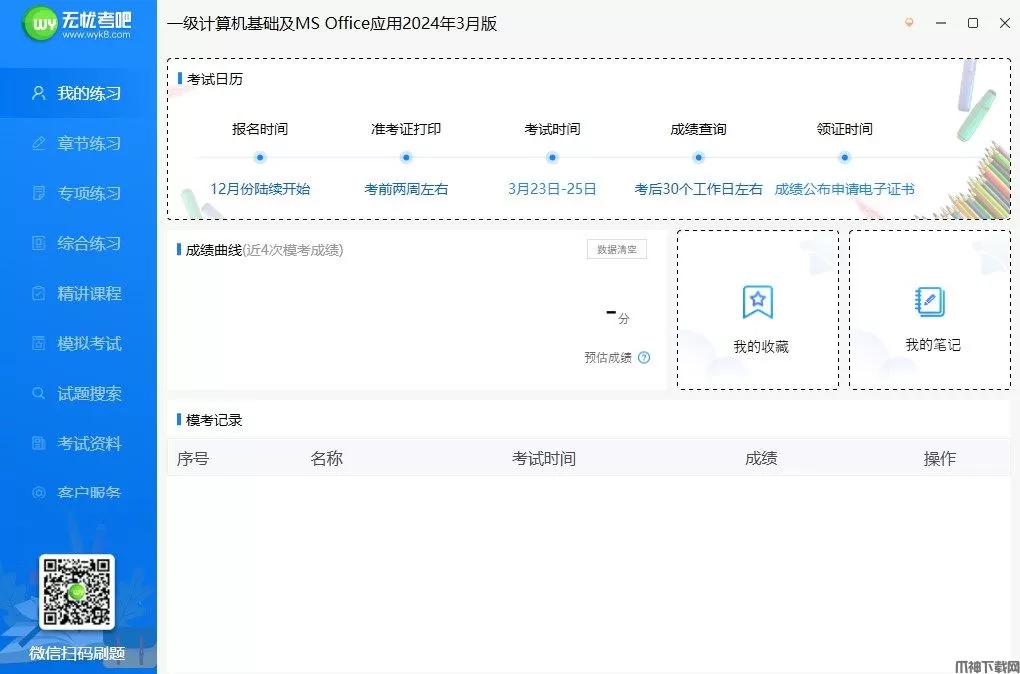Open 我的收藏 via the star bookmark icon
Screen dimensions: 1020x674
[758, 301]
